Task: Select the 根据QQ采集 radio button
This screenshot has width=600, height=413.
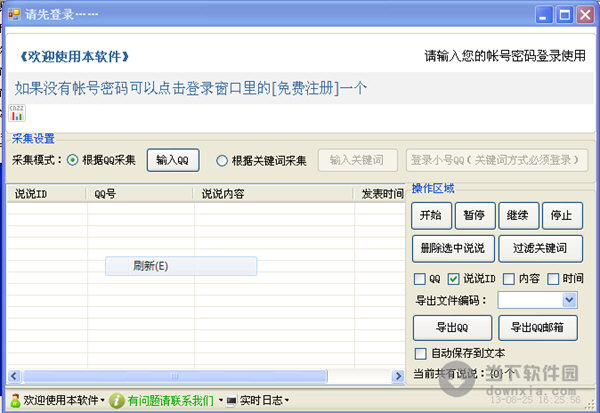Action: 72,160
